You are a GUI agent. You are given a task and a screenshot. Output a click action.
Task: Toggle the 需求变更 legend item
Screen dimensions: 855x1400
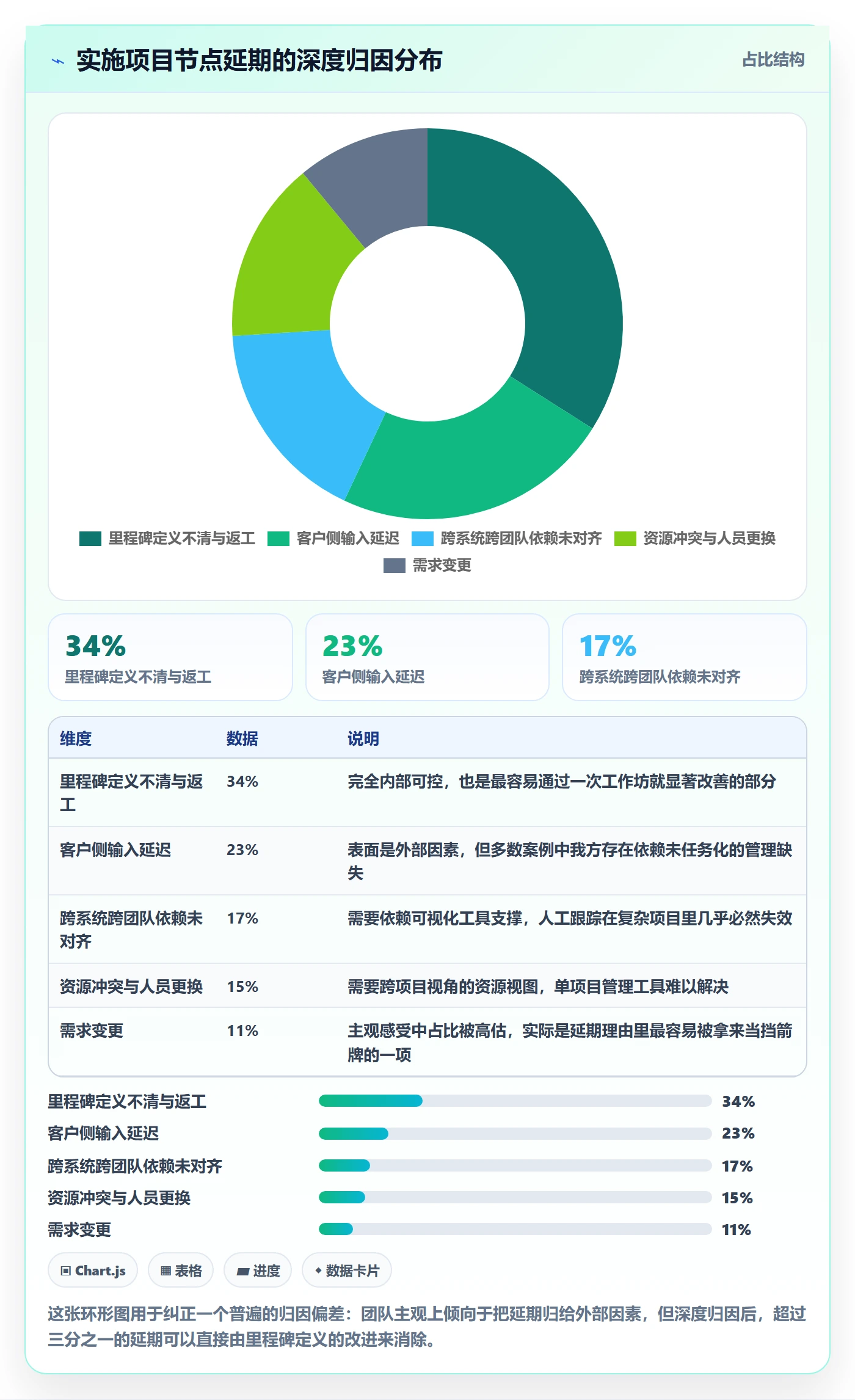(x=428, y=565)
